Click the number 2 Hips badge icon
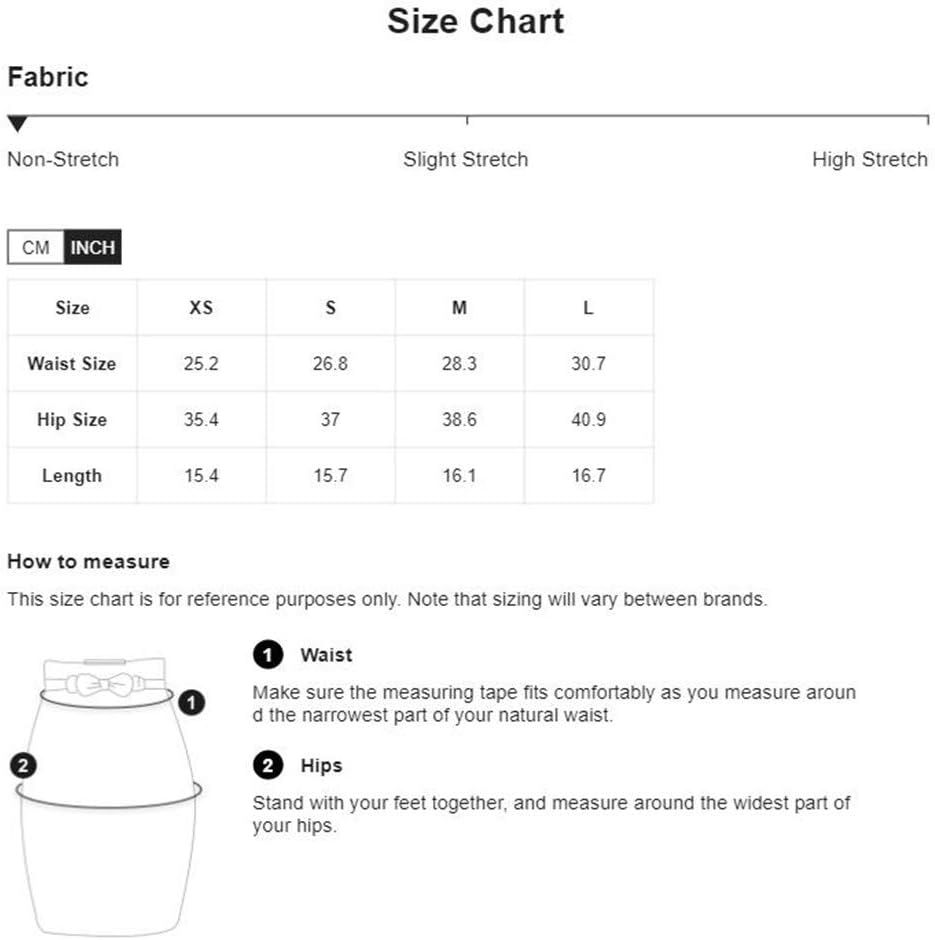Viewport: 935px width, 940px height. pyautogui.click(x=268, y=765)
